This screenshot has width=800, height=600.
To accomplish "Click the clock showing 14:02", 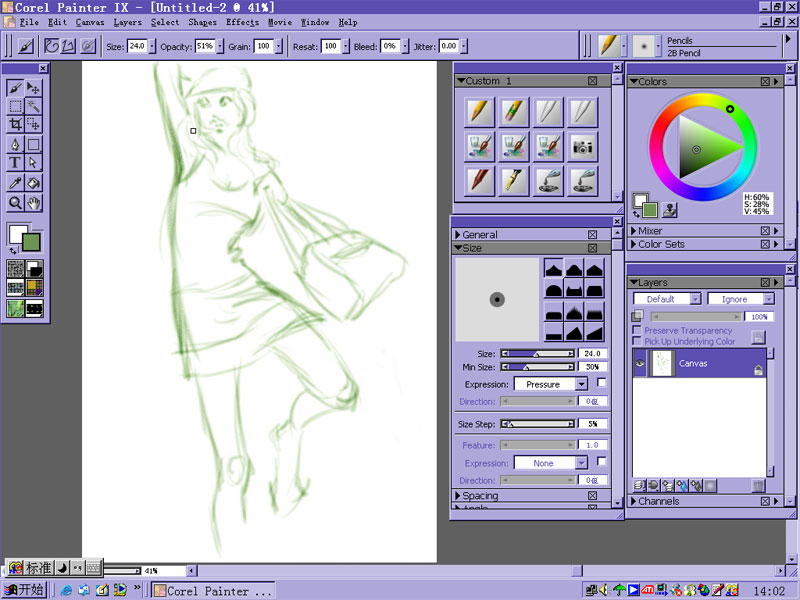I will coord(769,591).
